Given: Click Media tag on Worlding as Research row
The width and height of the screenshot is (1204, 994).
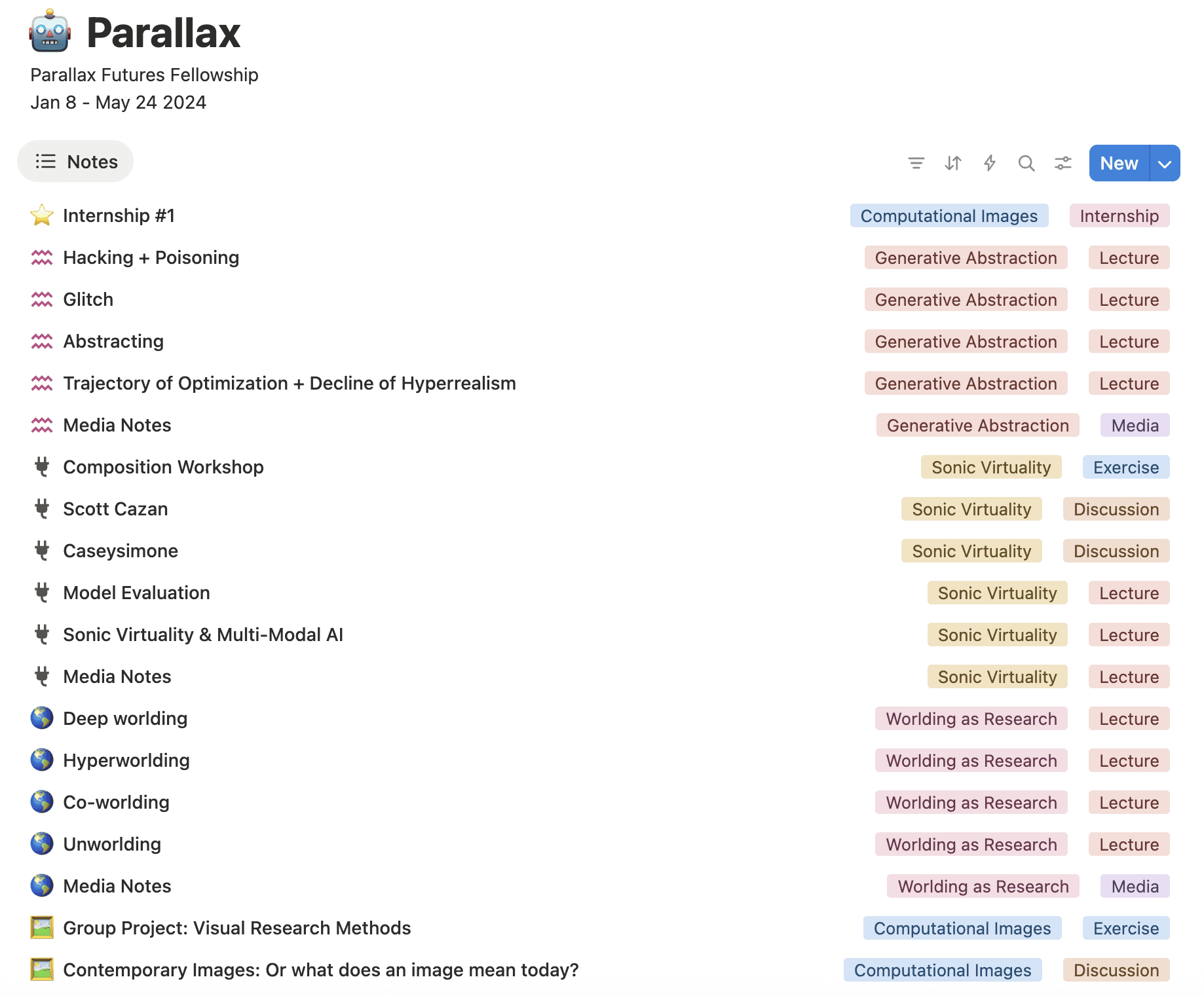Looking at the screenshot, I should (1135, 886).
